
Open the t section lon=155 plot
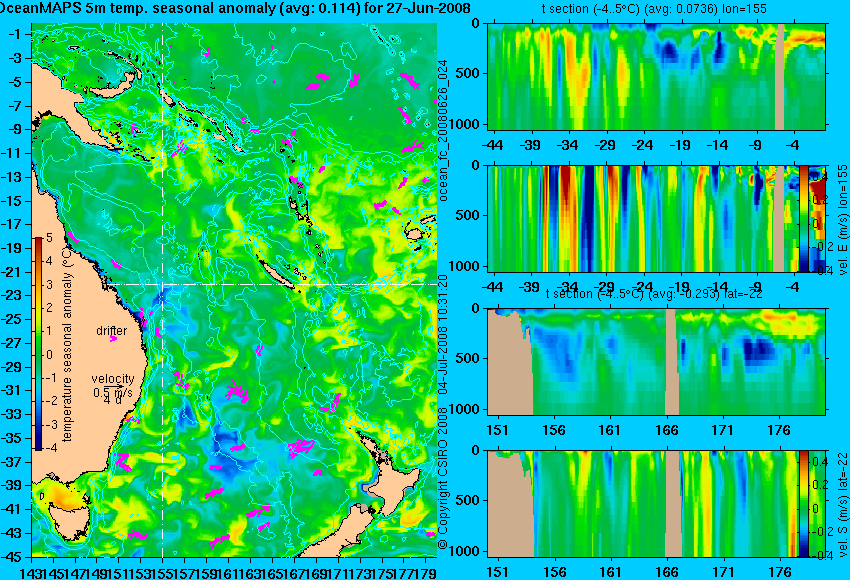(x=657, y=76)
